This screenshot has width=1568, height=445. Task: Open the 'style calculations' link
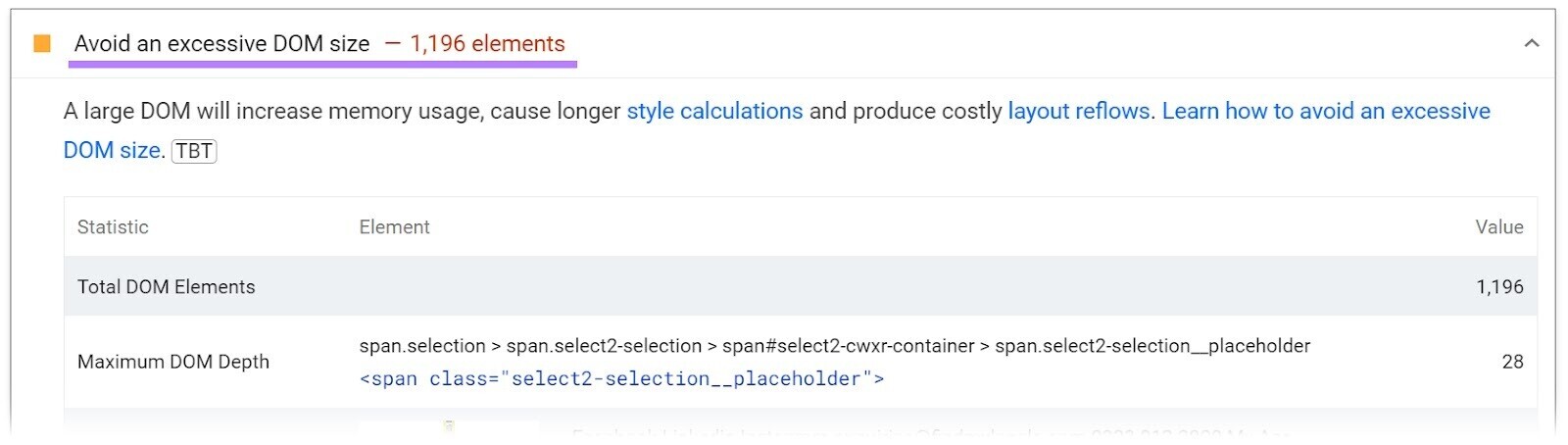(714, 112)
